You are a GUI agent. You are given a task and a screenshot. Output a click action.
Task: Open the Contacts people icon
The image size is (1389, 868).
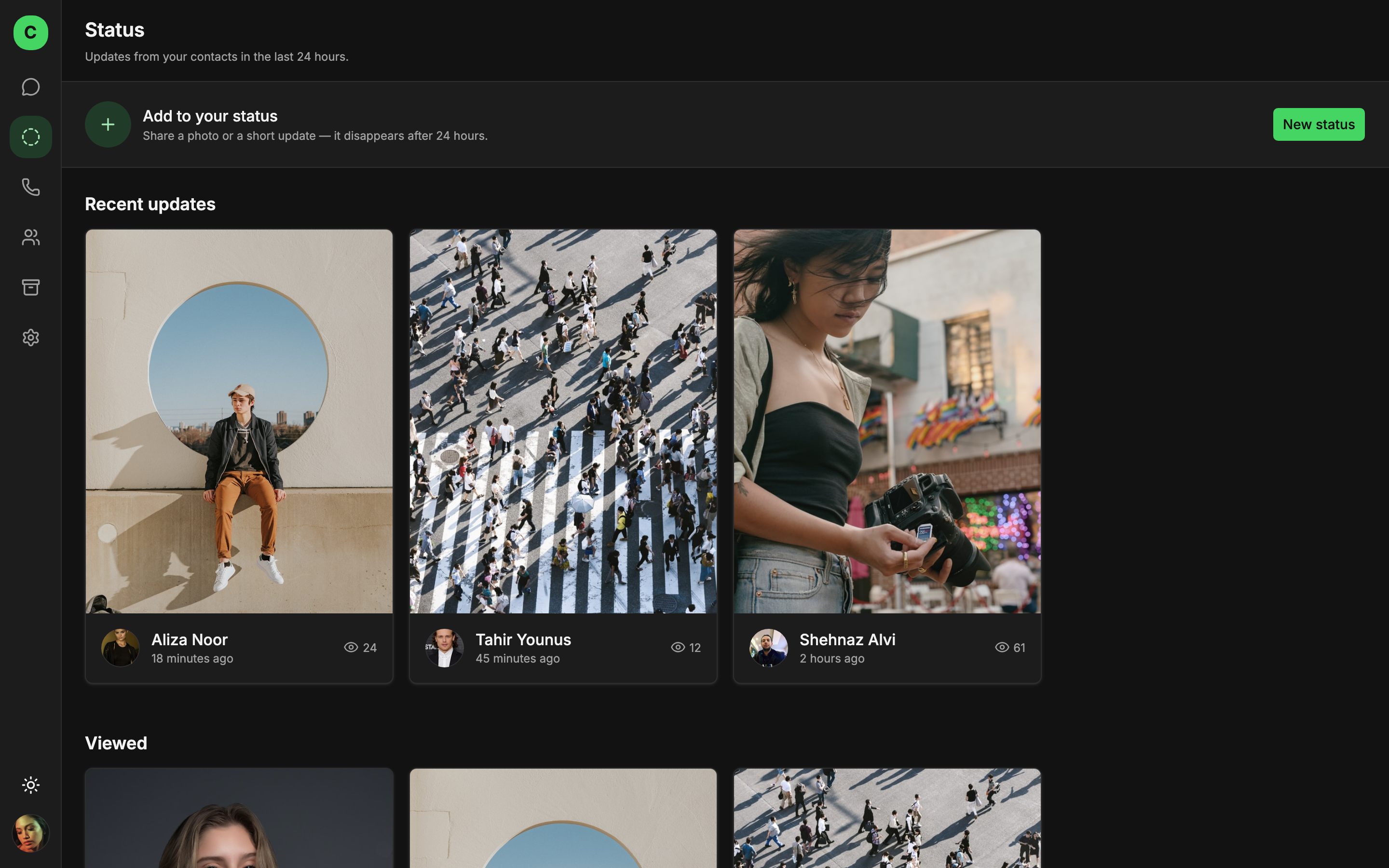[30, 237]
